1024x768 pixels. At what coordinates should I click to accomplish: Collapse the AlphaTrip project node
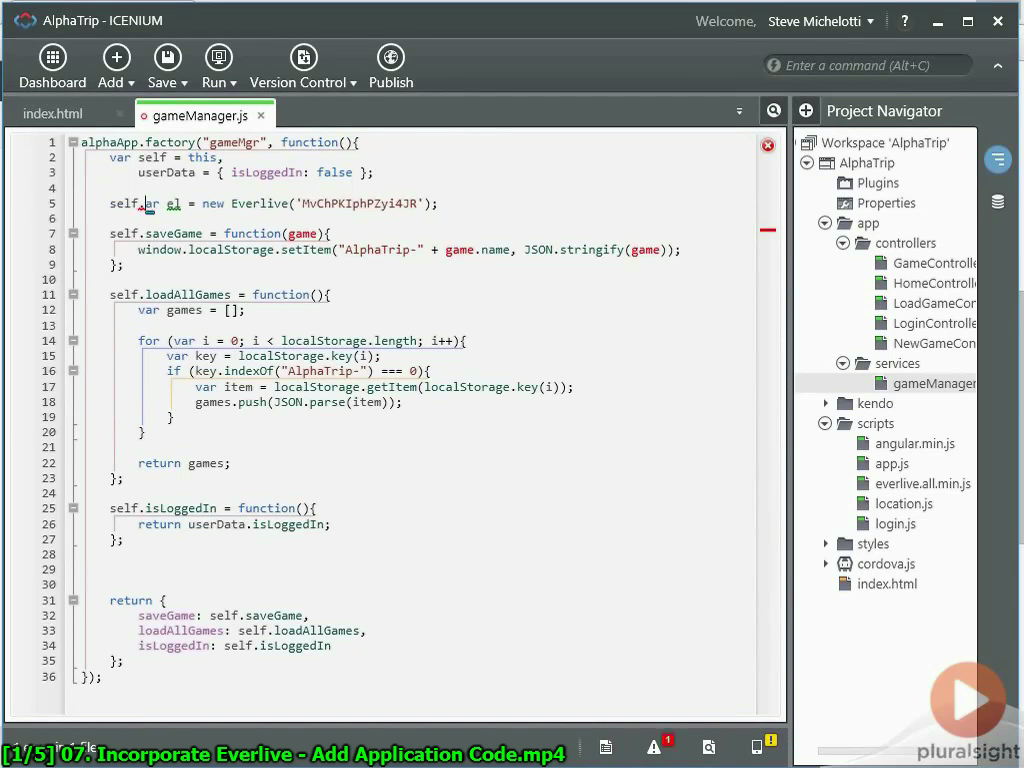pyautogui.click(x=807, y=163)
